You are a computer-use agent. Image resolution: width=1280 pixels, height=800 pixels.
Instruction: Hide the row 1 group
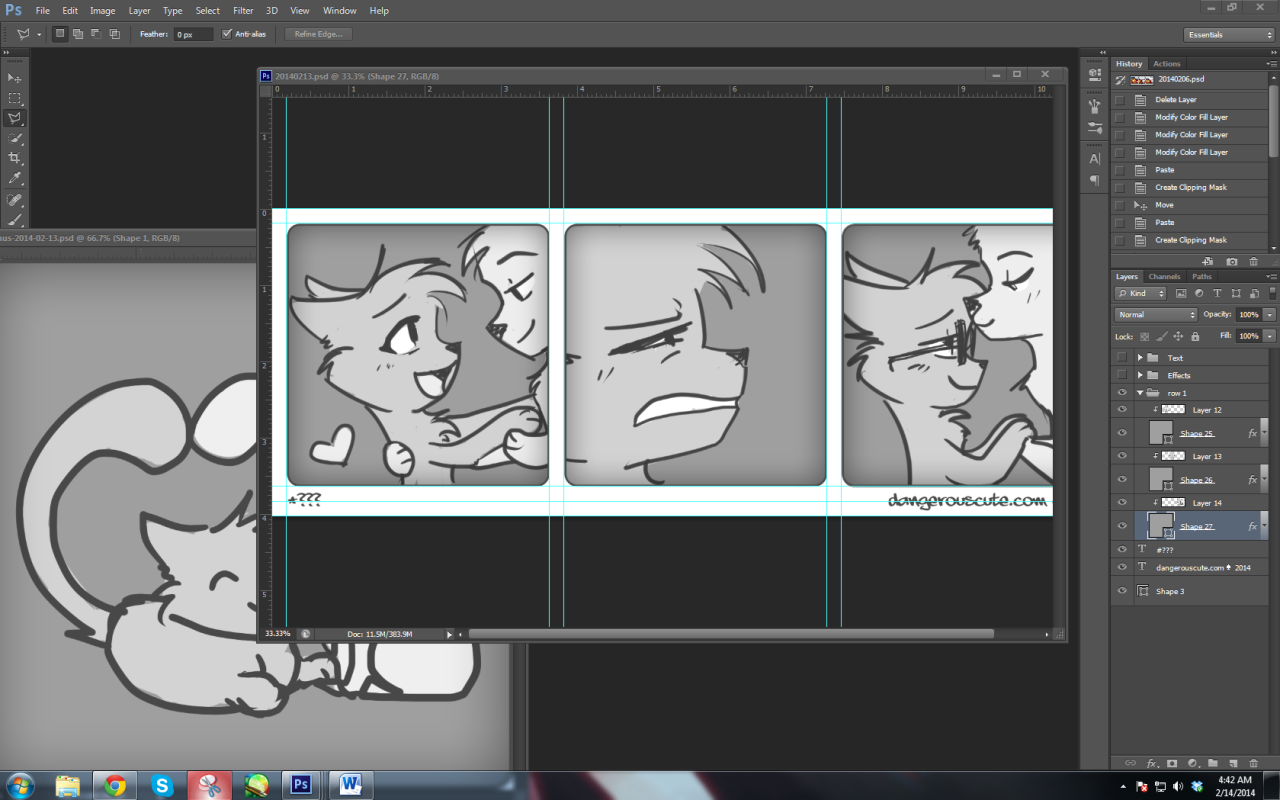point(1122,393)
